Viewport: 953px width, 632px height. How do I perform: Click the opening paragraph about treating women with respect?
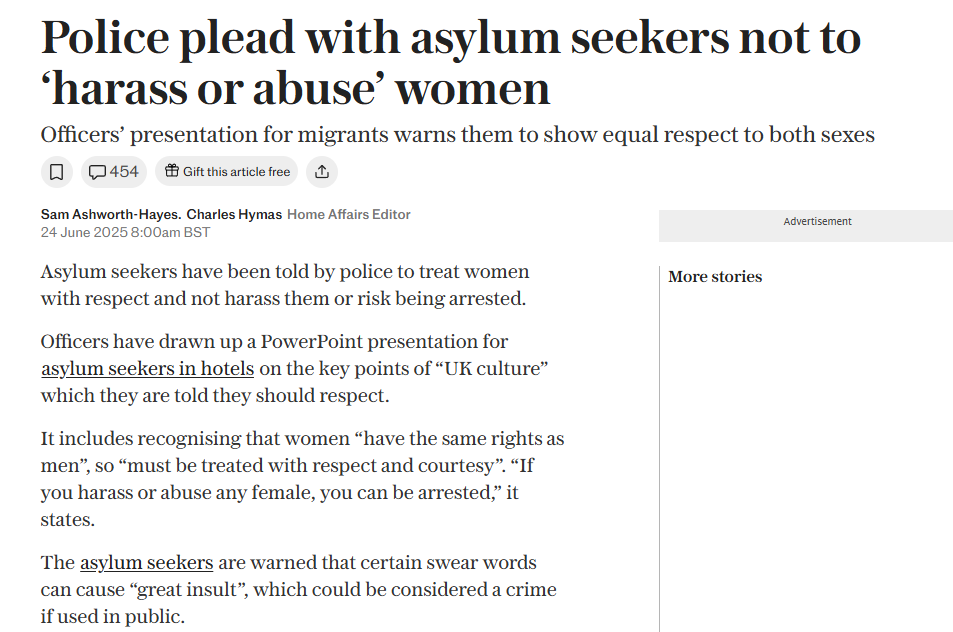click(285, 285)
